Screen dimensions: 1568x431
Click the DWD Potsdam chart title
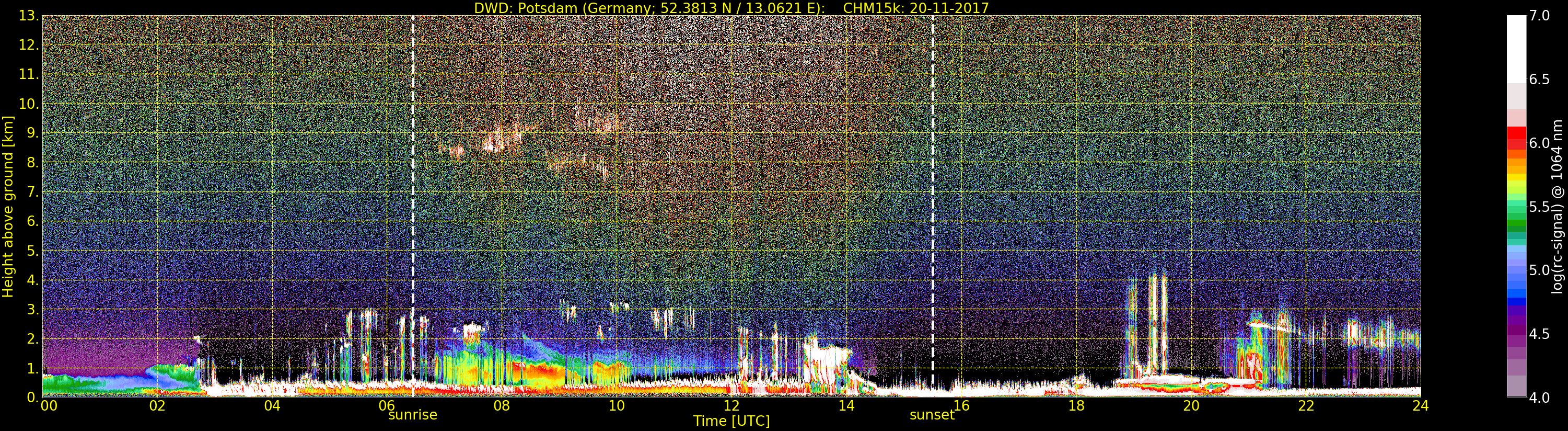point(731,8)
